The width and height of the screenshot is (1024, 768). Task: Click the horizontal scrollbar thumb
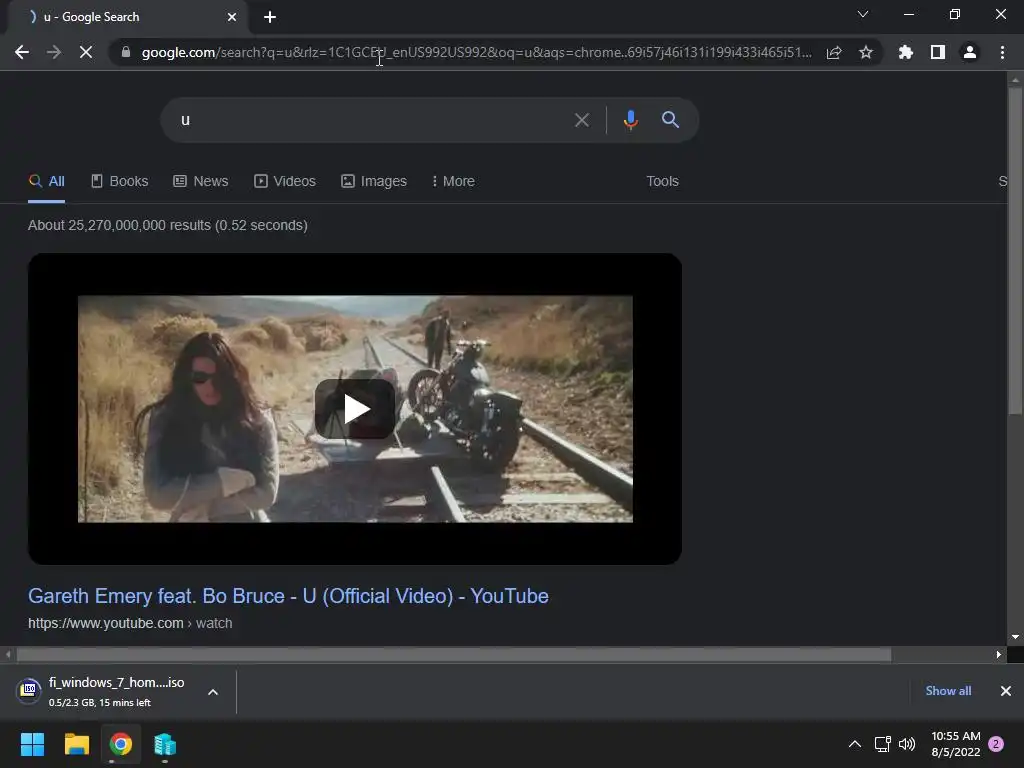pos(454,654)
